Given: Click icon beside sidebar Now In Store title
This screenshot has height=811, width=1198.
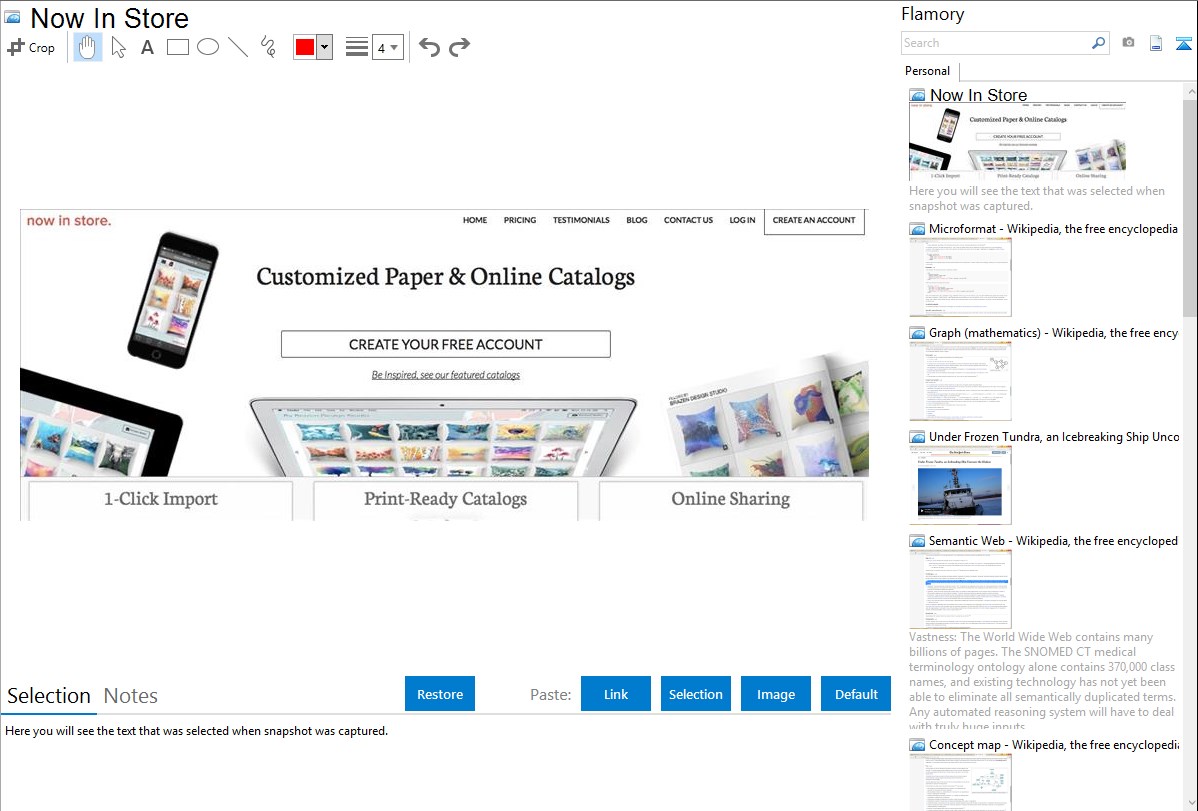Looking at the screenshot, I should [917, 96].
